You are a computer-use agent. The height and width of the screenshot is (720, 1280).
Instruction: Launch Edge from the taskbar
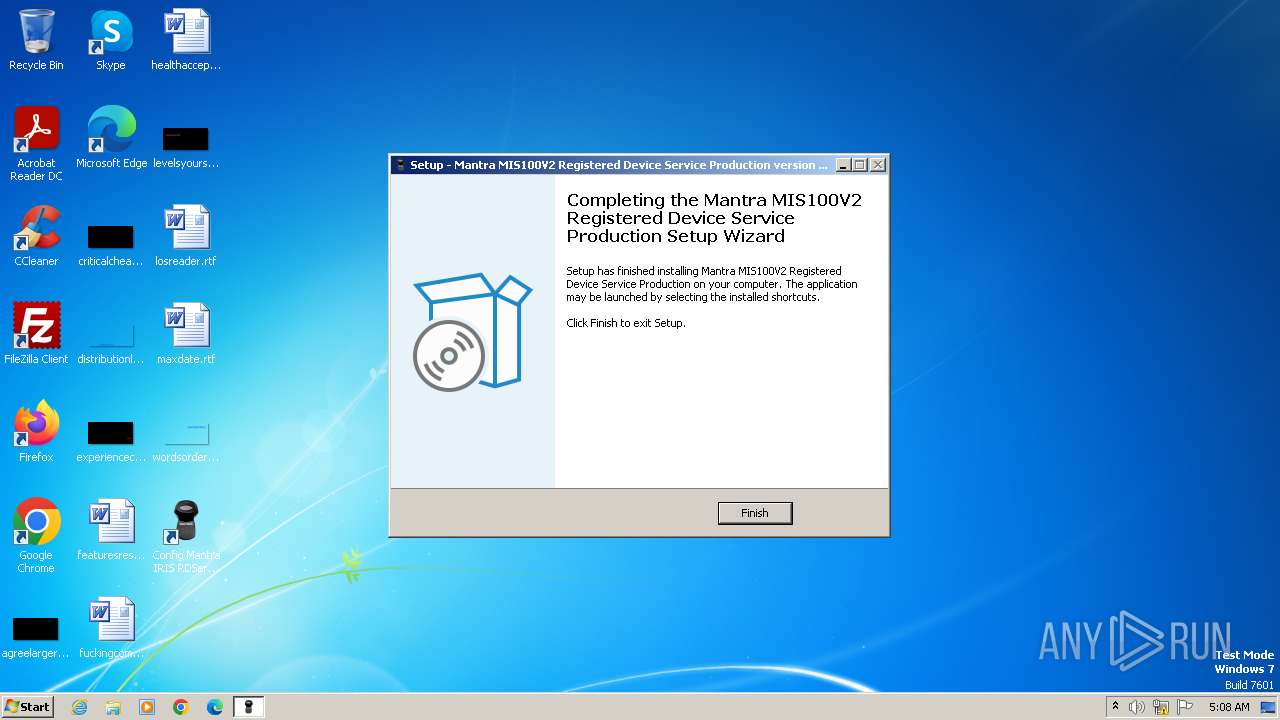pos(215,707)
